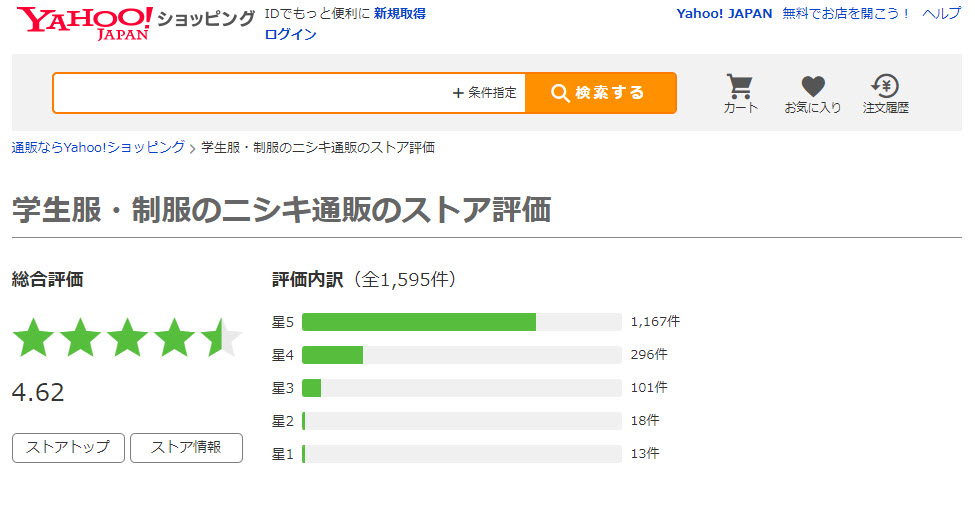
Task: Click the 新規取得 new ID link
Action: [x=399, y=13]
